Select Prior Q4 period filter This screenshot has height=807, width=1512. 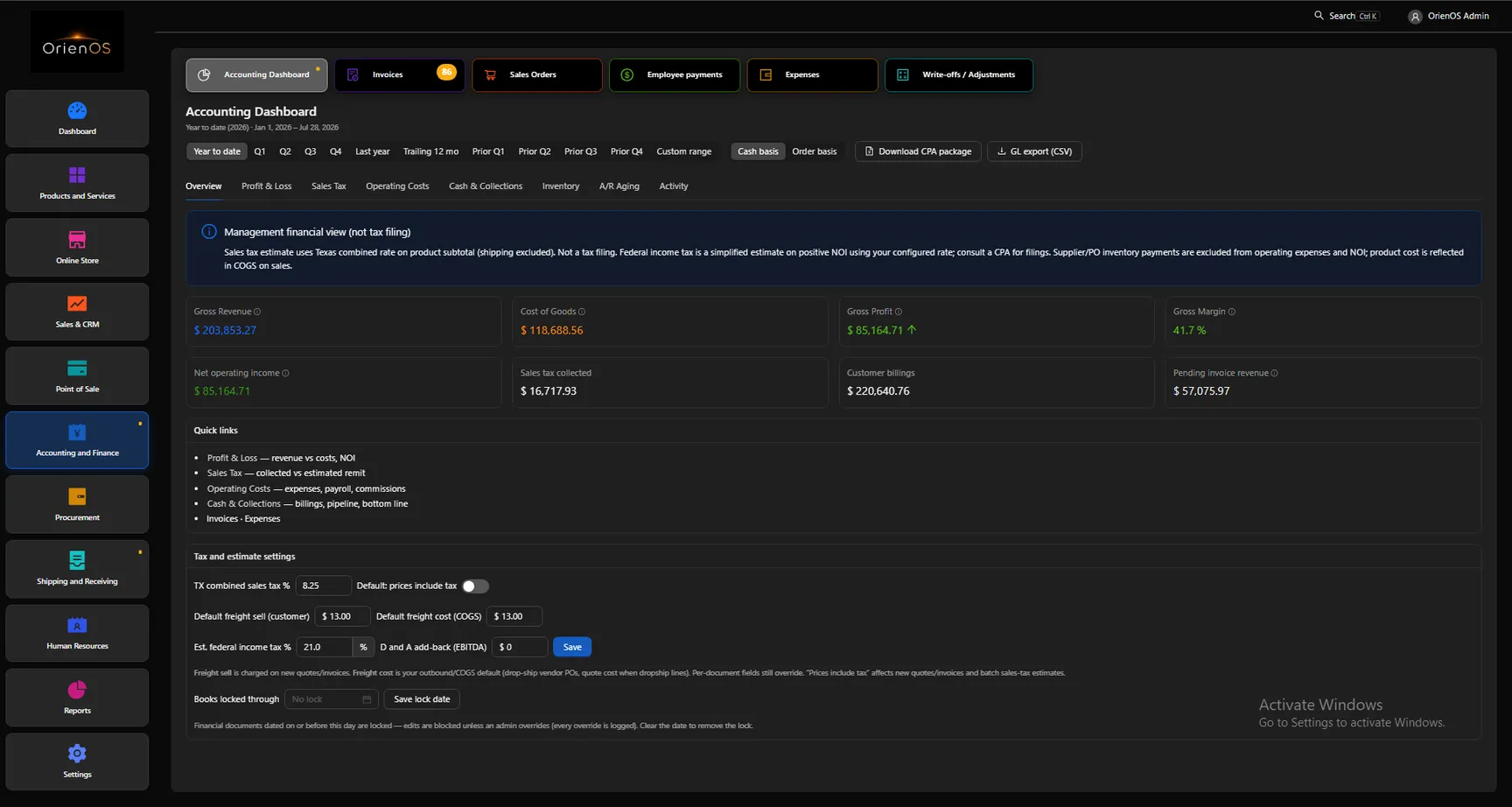(626, 151)
